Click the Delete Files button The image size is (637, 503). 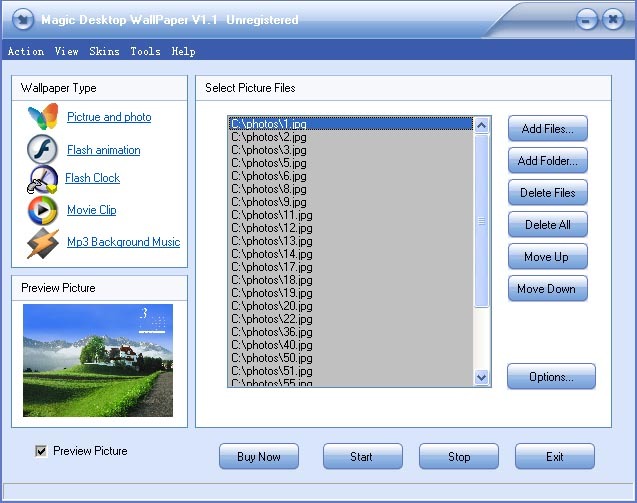pyautogui.click(x=548, y=193)
